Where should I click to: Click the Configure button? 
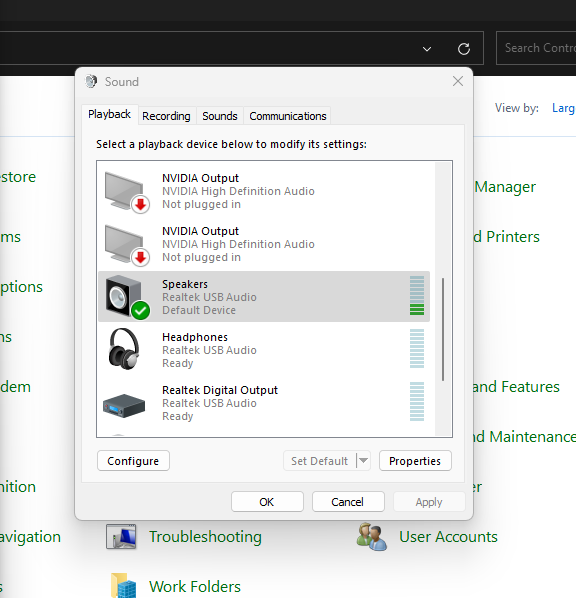click(133, 461)
